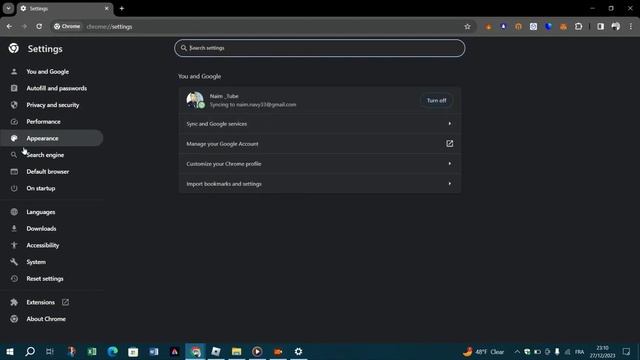Open System settings section
The image size is (640, 360).
(x=36, y=262)
